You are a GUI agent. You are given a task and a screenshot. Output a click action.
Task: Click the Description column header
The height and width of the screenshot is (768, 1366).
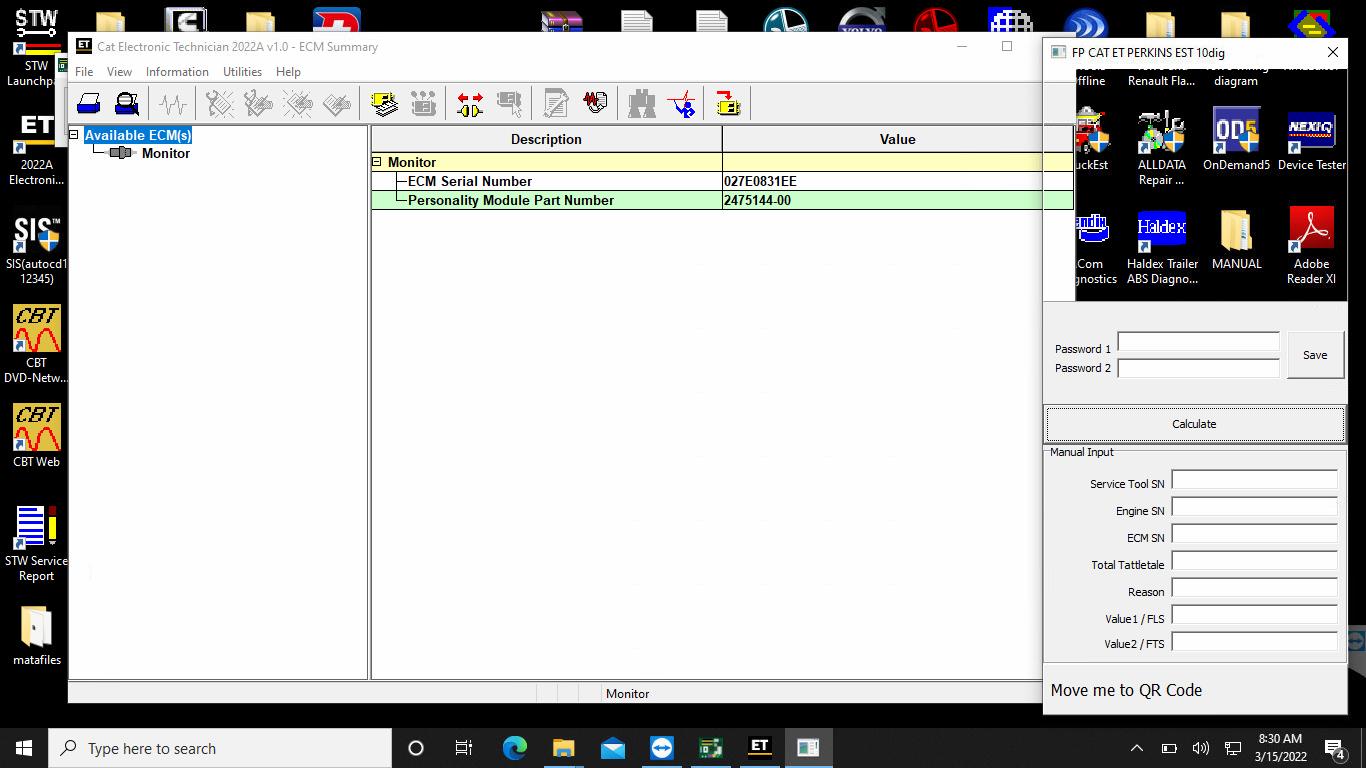pyautogui.click(x=546, y=139)
